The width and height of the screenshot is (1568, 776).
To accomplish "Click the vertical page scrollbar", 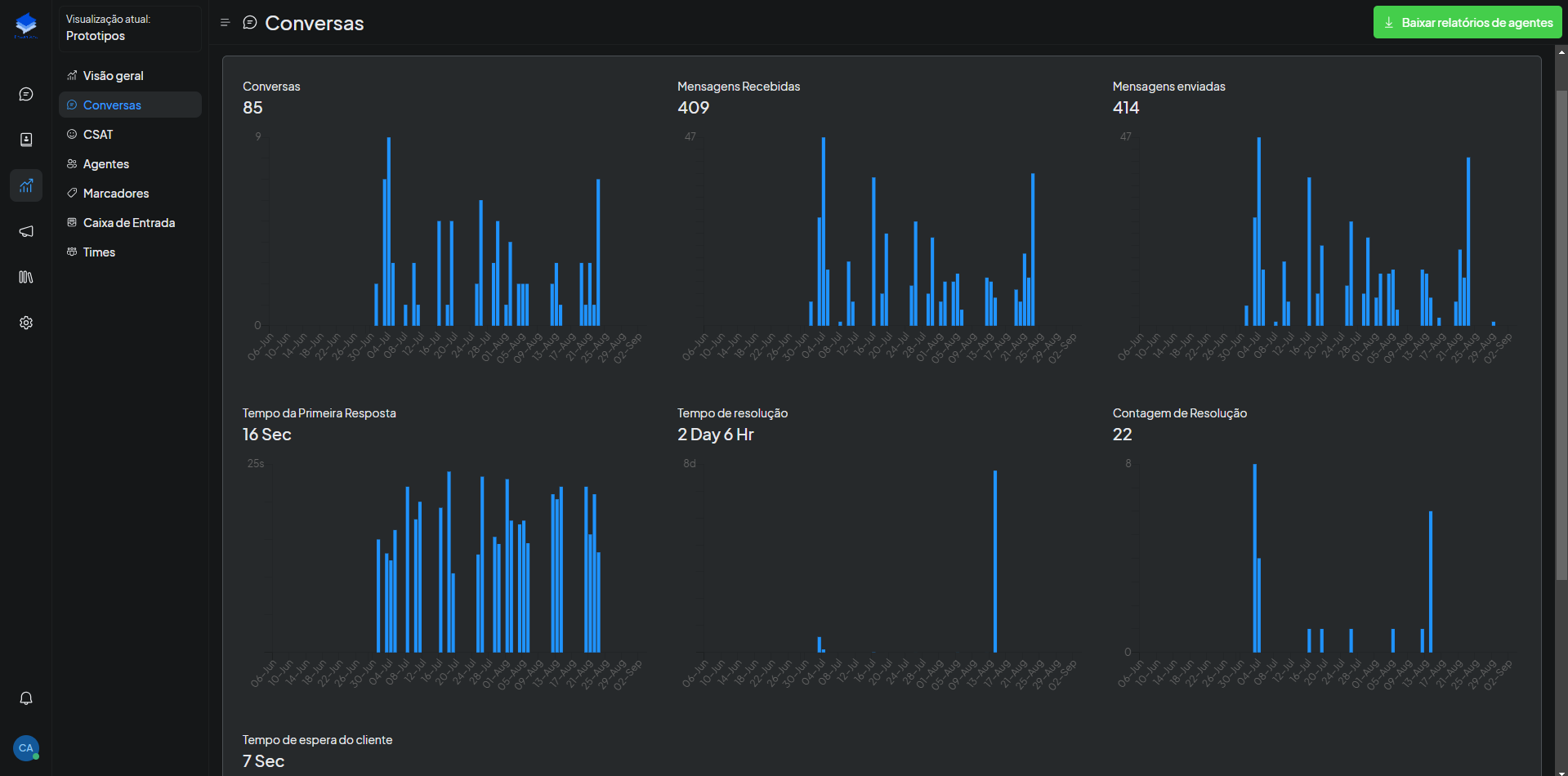I will (1561, 335).
